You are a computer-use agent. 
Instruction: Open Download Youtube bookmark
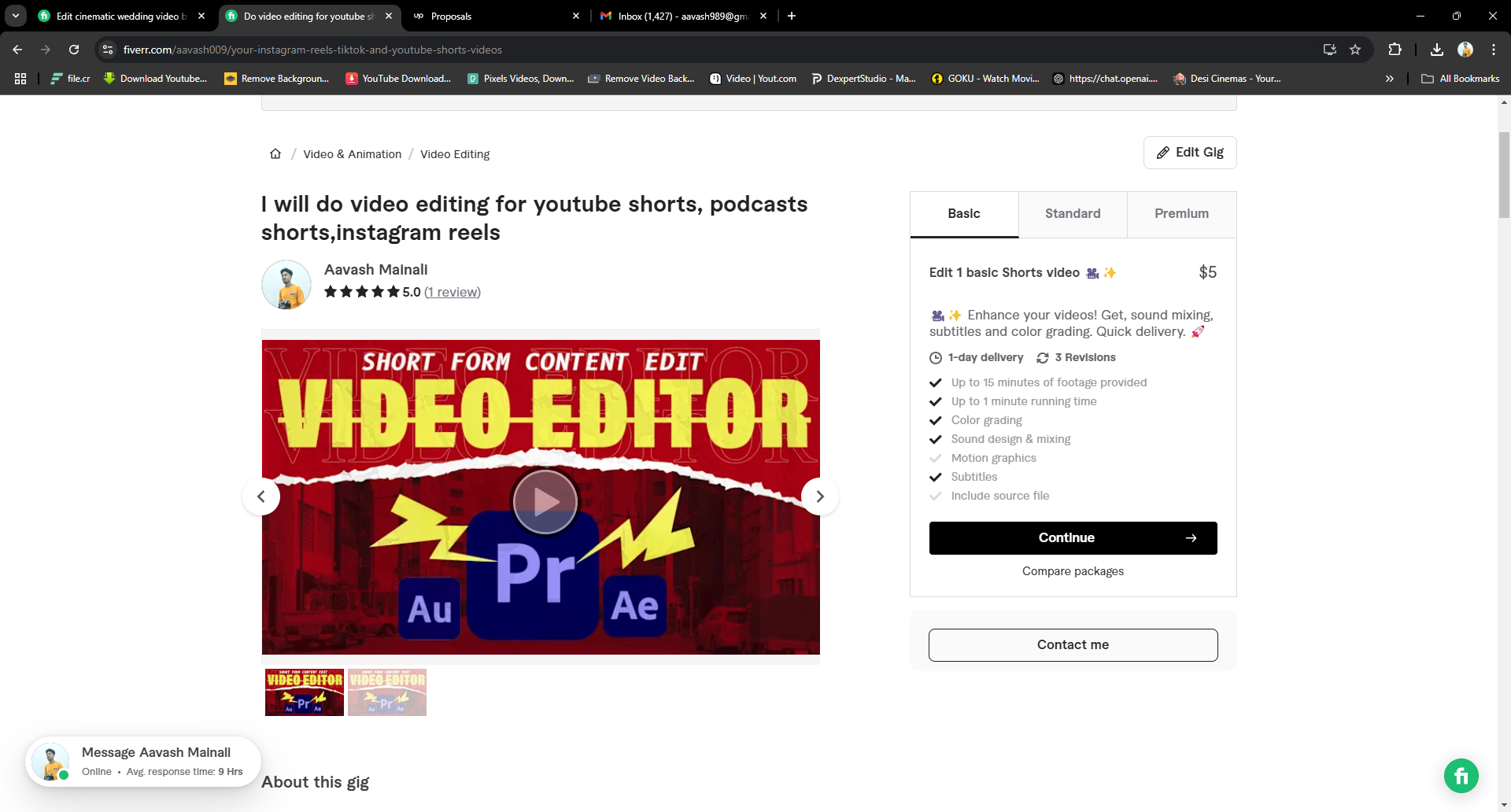click(x=155, y=79)
